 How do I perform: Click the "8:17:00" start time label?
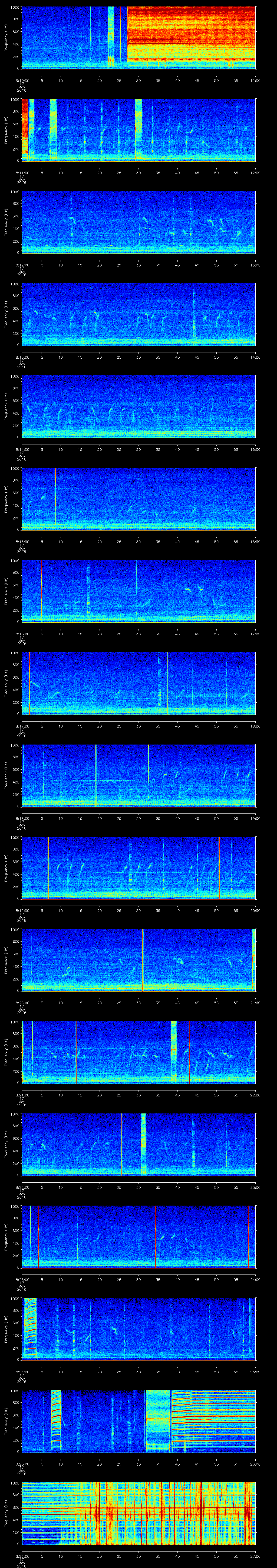click(22, 726)
